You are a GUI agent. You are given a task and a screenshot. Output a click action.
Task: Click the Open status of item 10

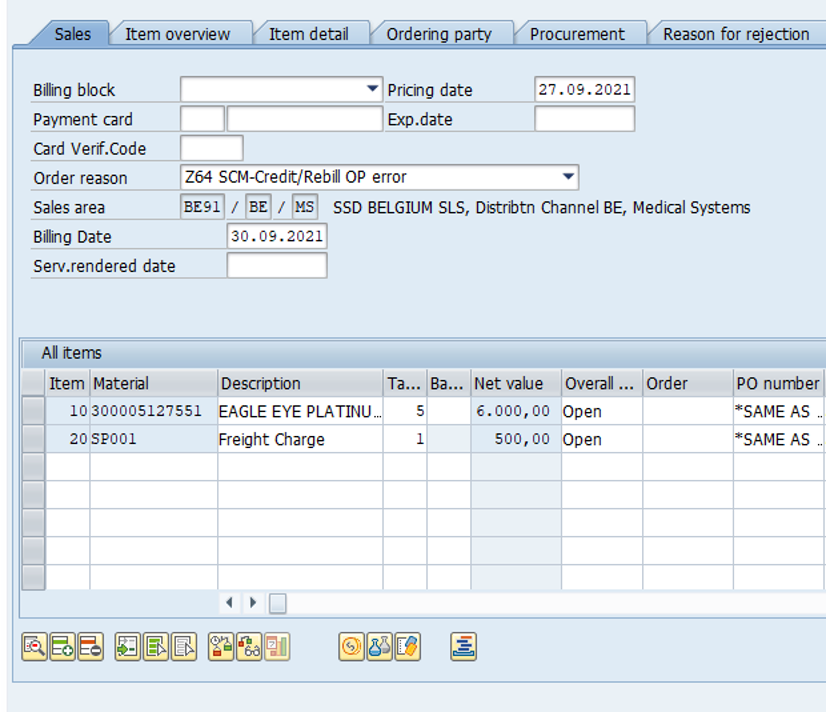click(602, 411)
